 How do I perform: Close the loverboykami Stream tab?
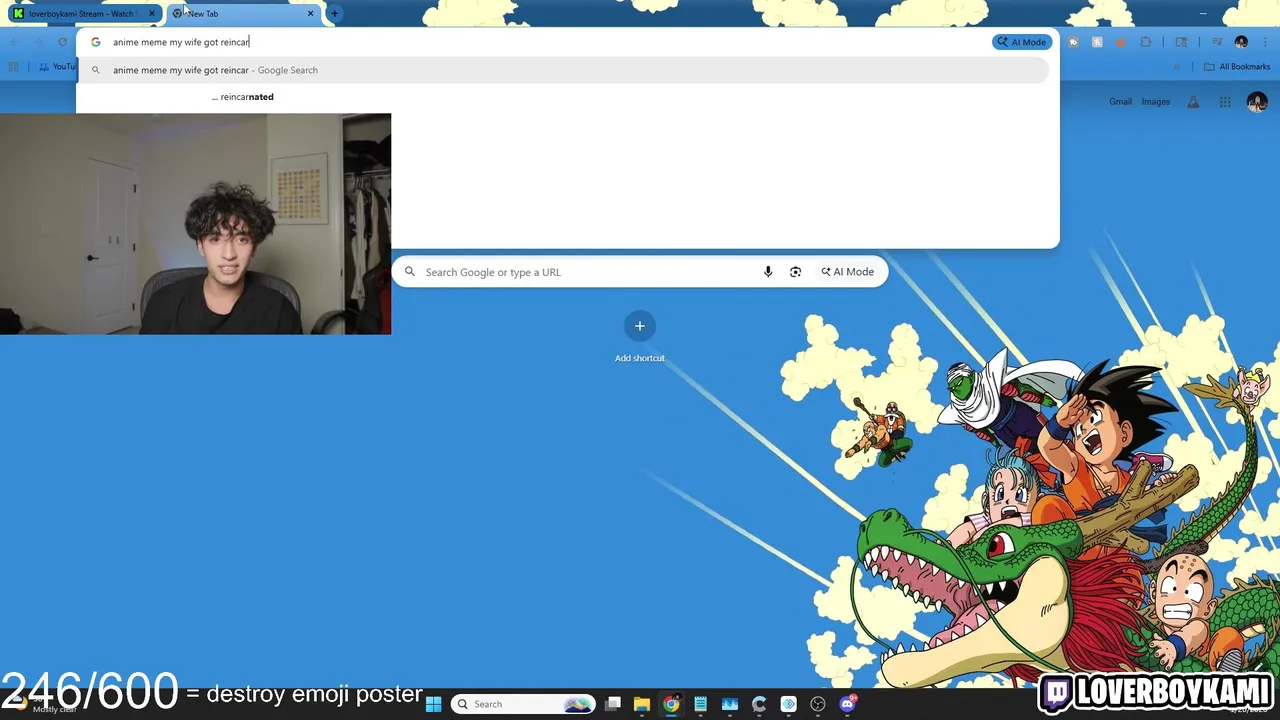coord(152,14)
